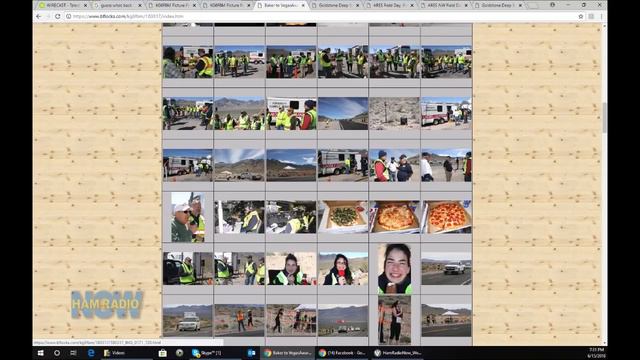The height and width of the screenshot is (360, 640).
Task: Open the media player taskbar icon
Action: 179,353
